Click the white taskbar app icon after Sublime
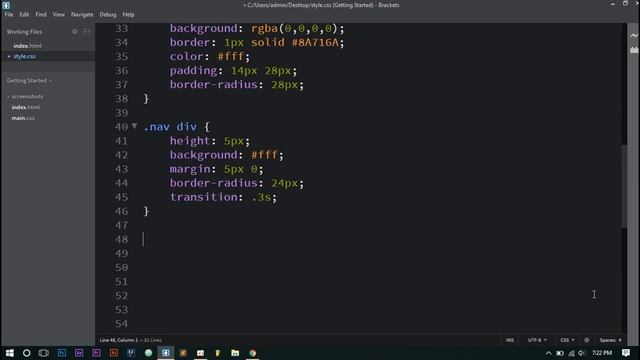Viewport: 640px width, 360px height. point(200,353)
